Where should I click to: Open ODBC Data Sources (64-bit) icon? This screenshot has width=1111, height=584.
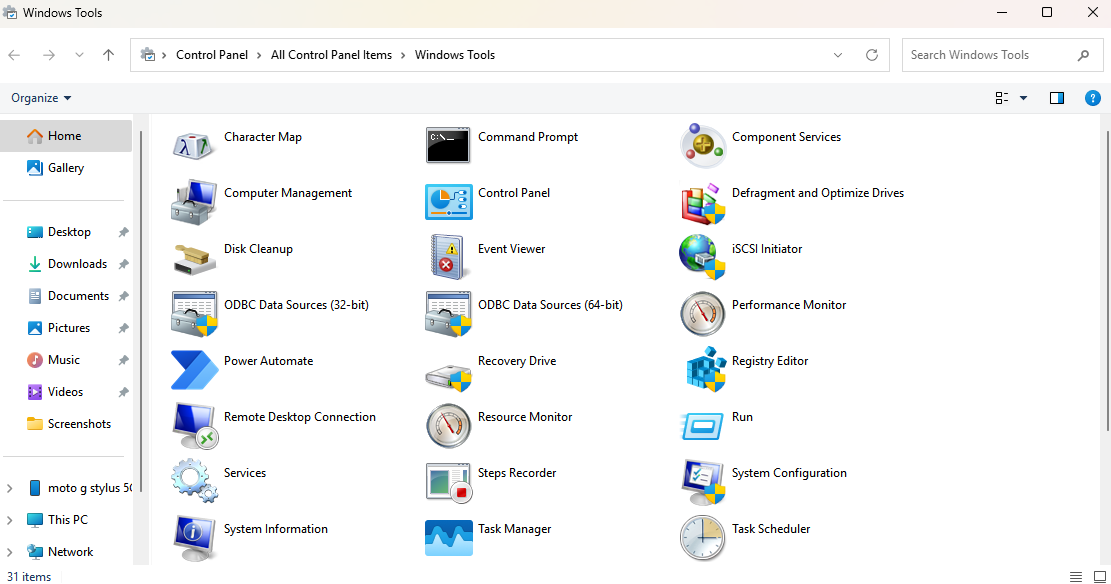tap(448, 313)
